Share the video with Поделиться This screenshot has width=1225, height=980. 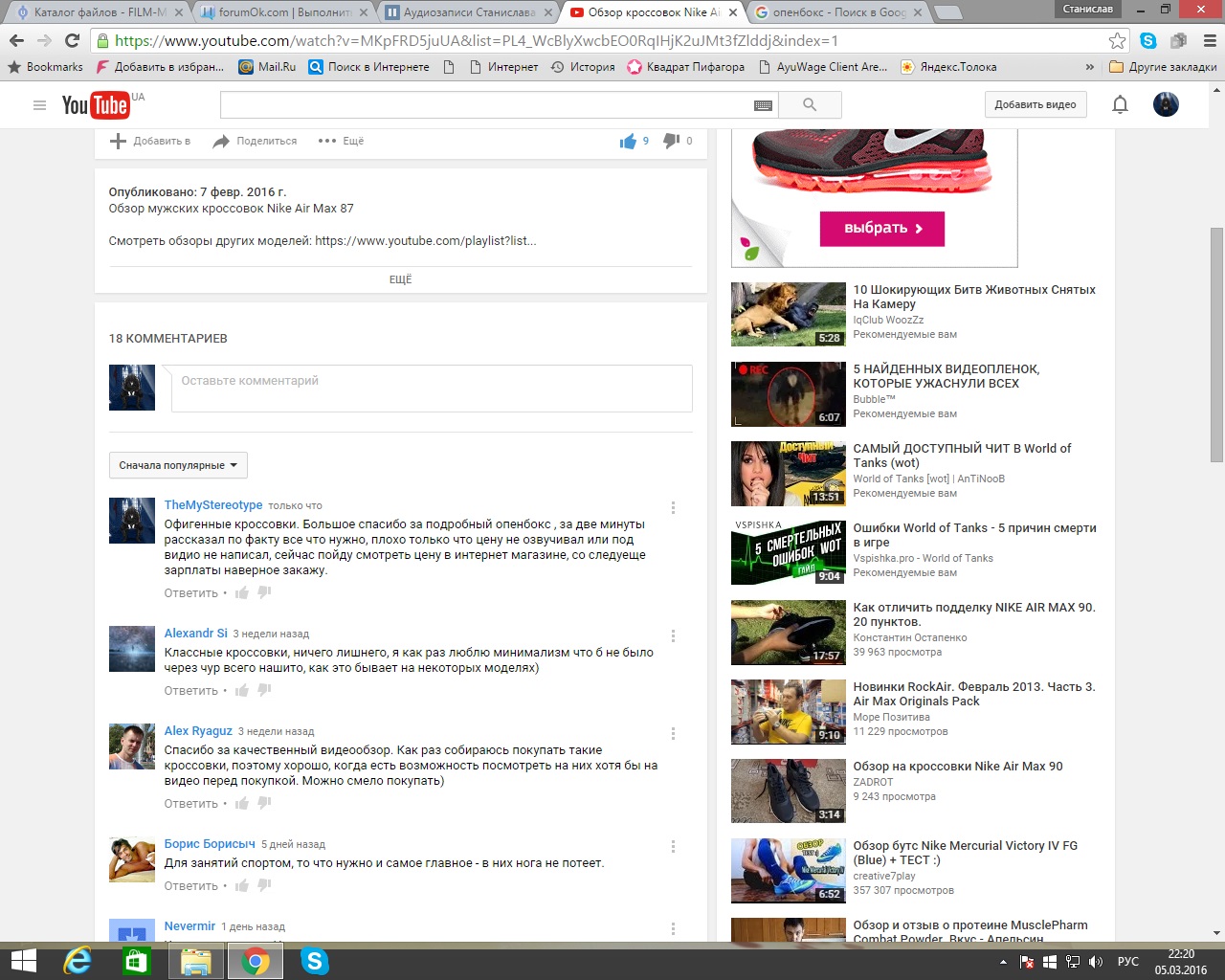point(255,141)
